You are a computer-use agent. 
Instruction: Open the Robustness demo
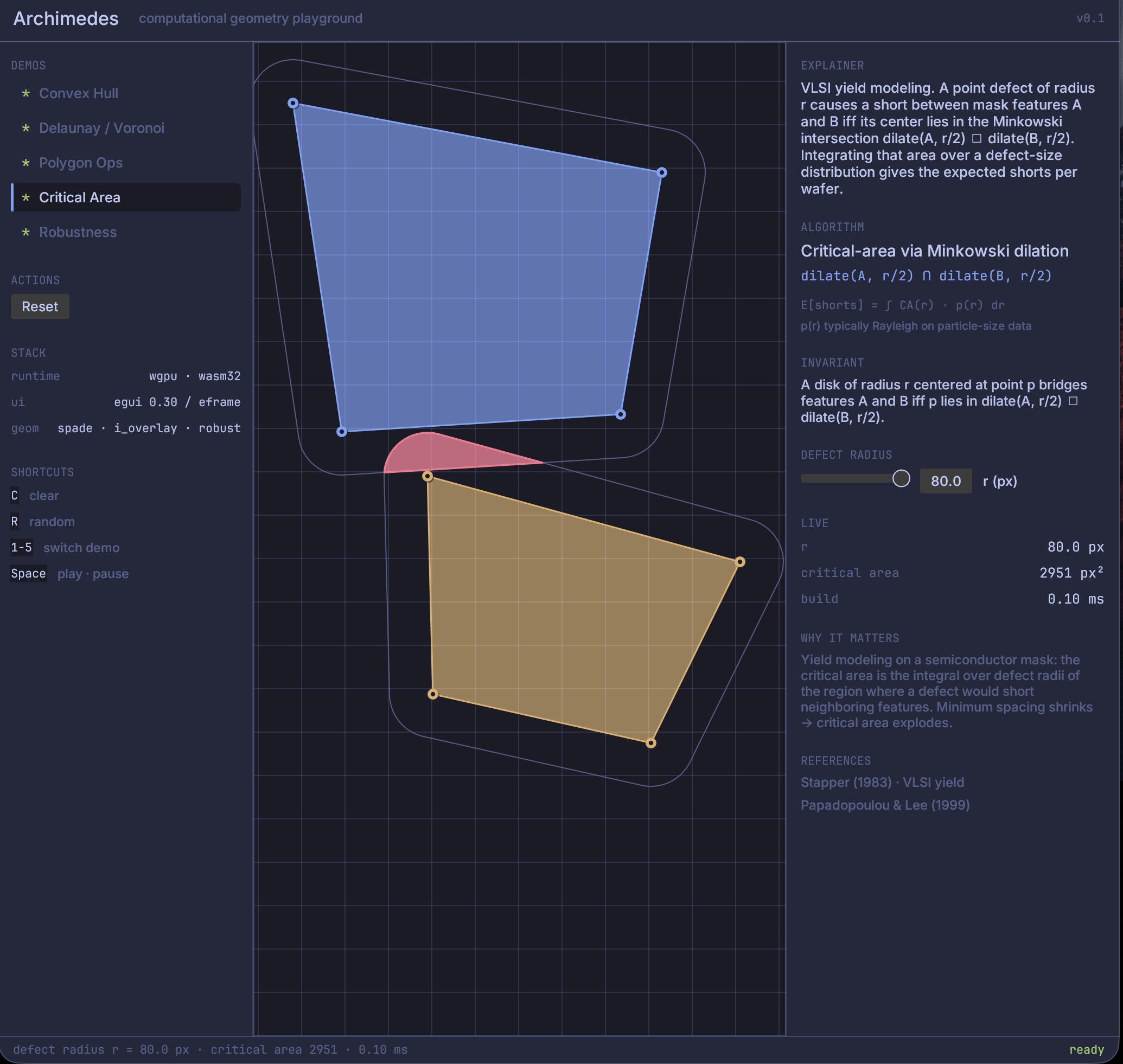click(126, 232)
